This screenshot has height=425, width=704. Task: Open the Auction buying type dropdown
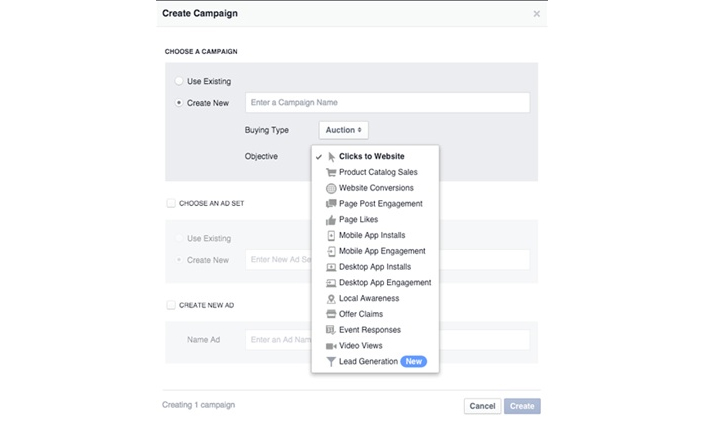click(x=343, y=130)
